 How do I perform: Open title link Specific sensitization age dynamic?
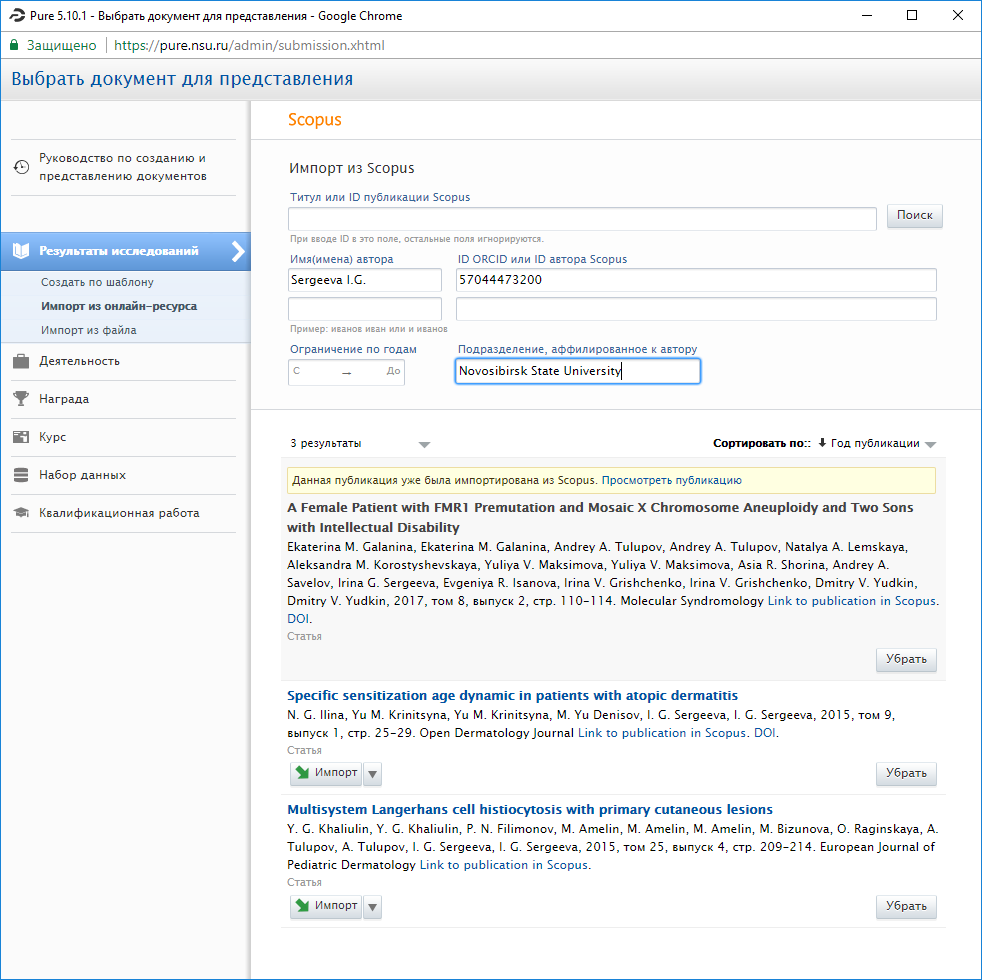click(512, 696)
